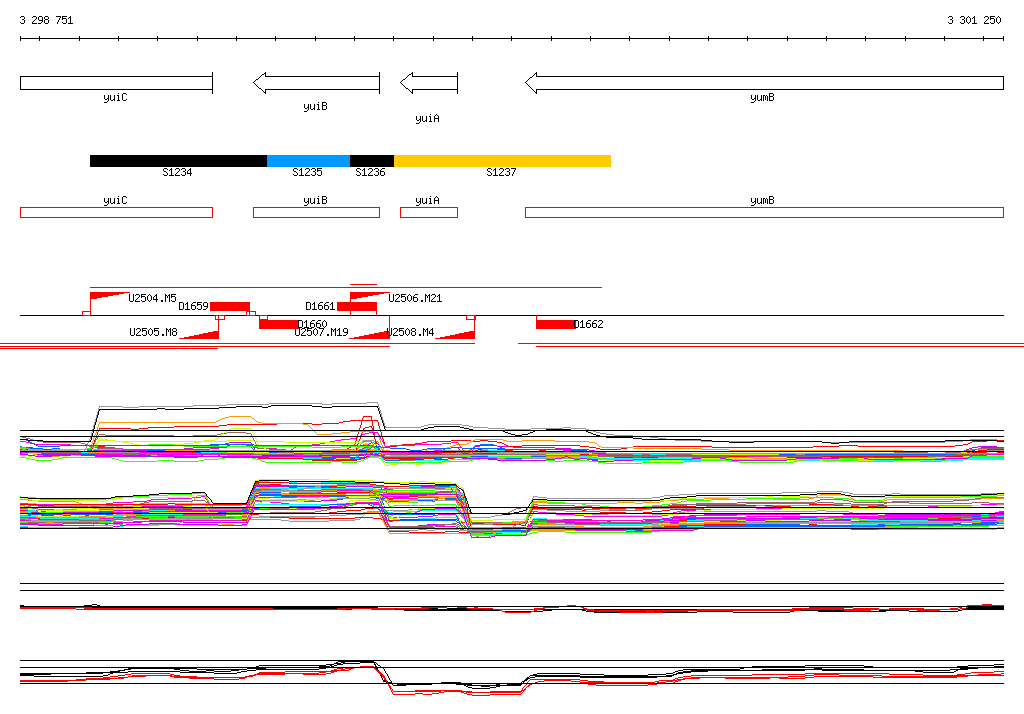The height and width of the screenshot is (714, 1024).
Task: Click the U2507.M19 red triangle marker
Action: [x=371, y=334]
